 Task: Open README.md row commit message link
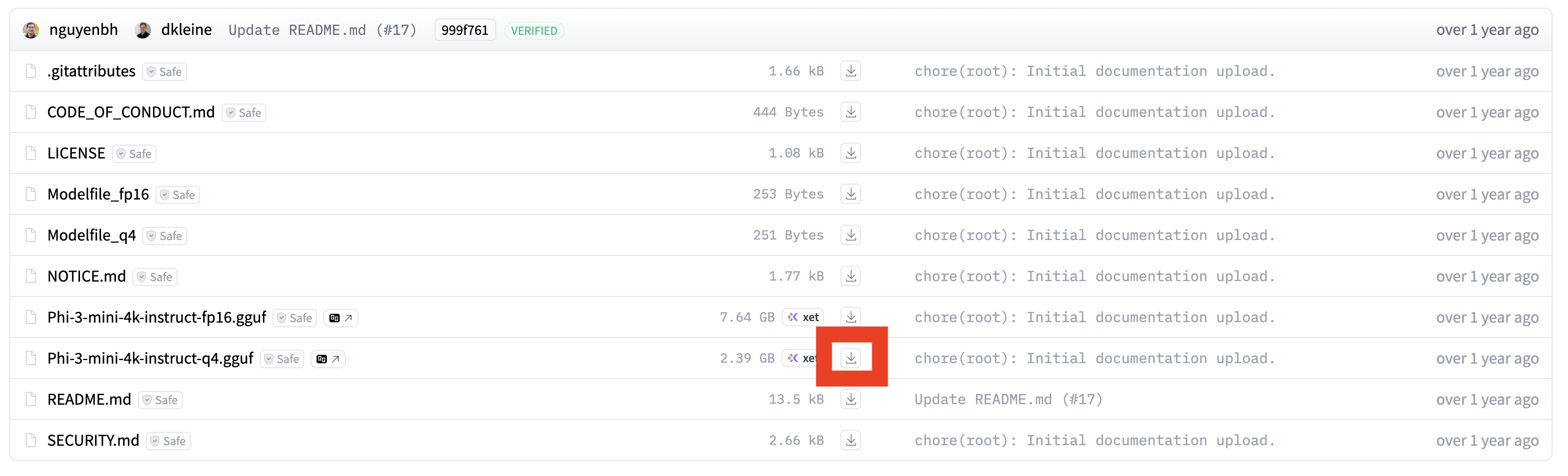[x=1007, y=399]
